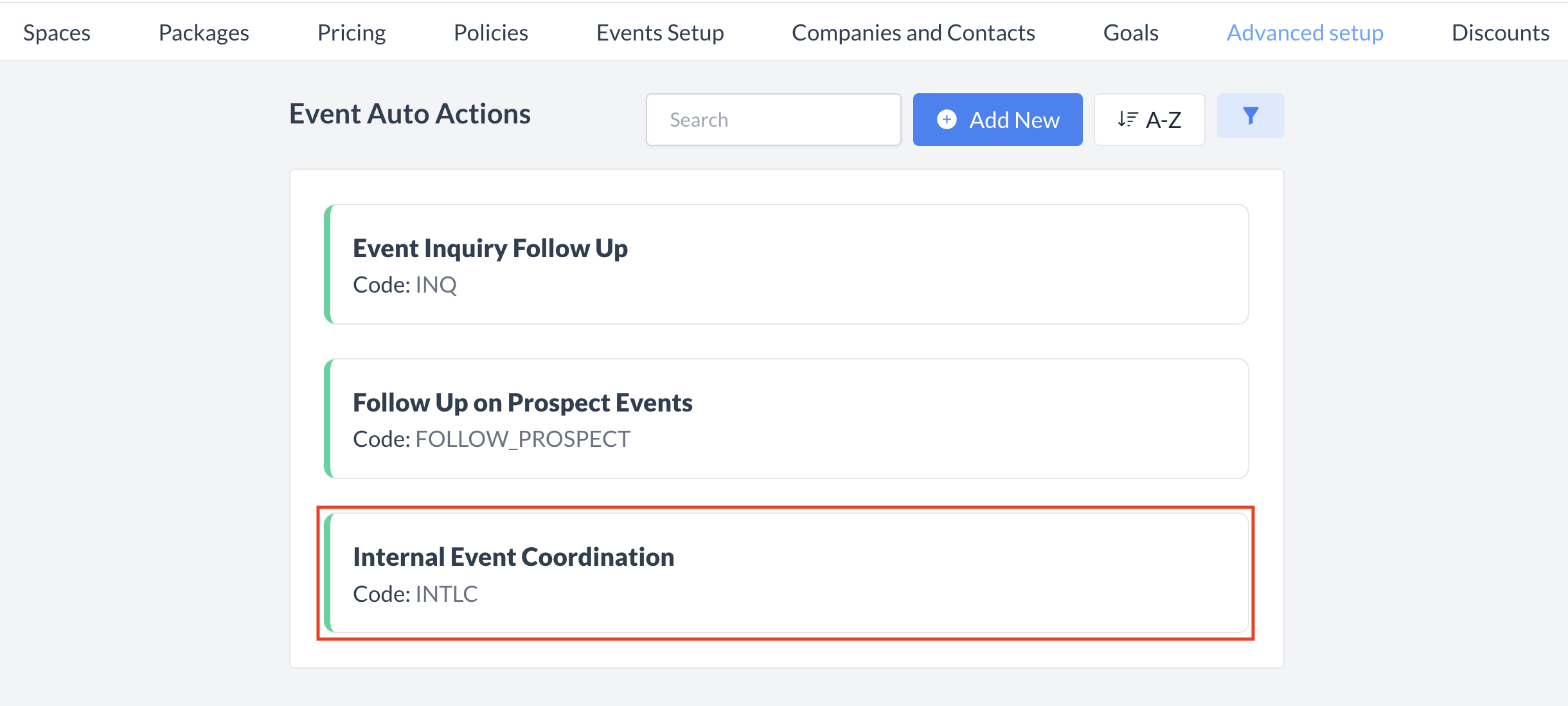Click the Search input field
This screenshot has width=1568, height=706.
coord(773,120)
